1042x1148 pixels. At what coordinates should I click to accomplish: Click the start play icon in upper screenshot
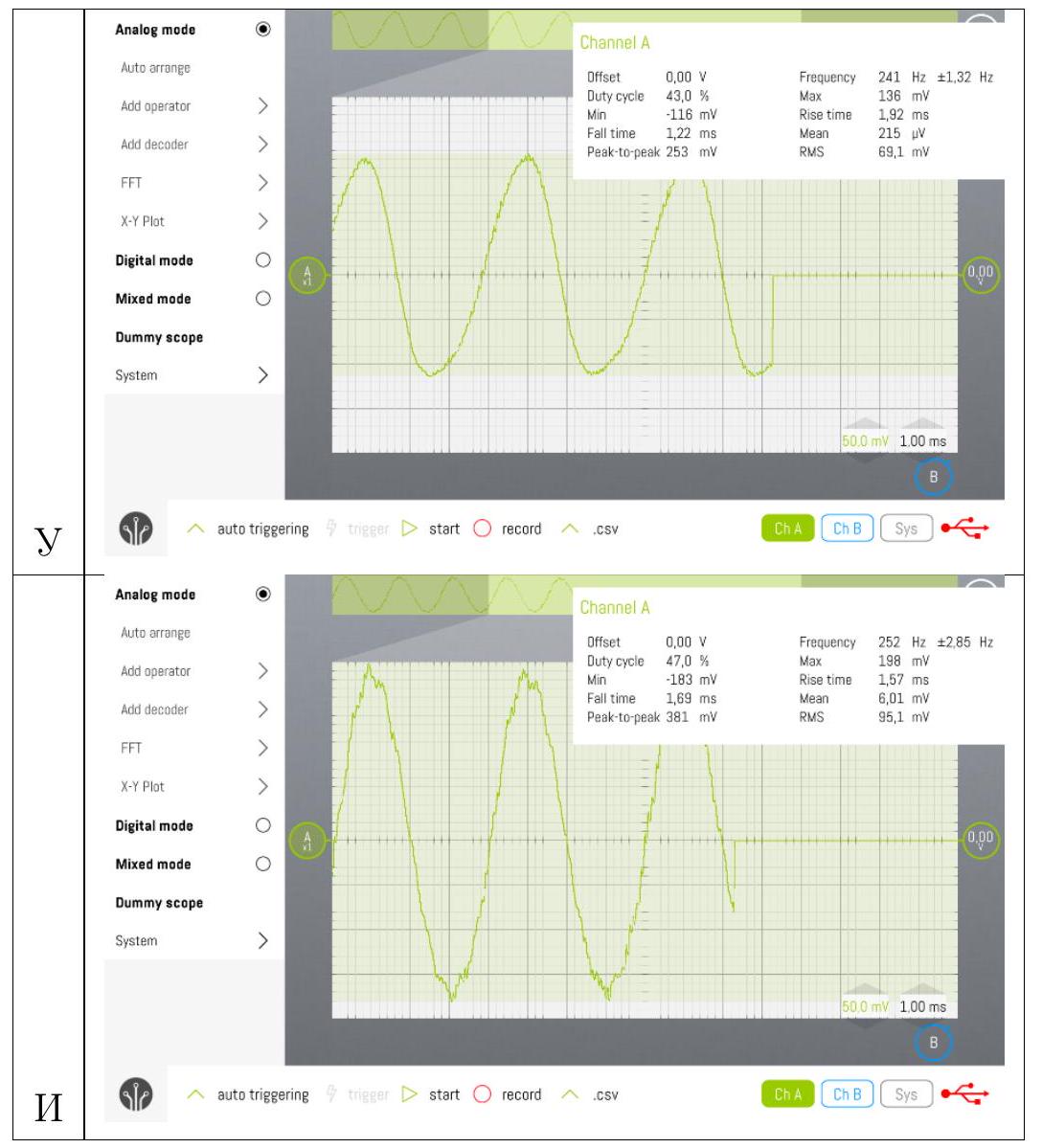point(410,529)
